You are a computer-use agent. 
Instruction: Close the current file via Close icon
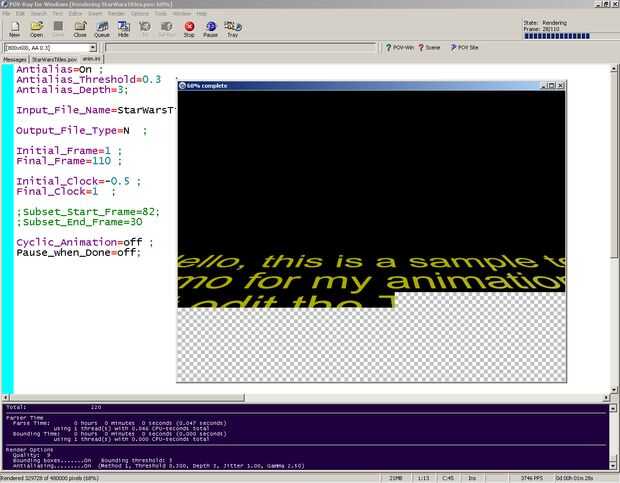pyautogui.click(x=80, y=29)
